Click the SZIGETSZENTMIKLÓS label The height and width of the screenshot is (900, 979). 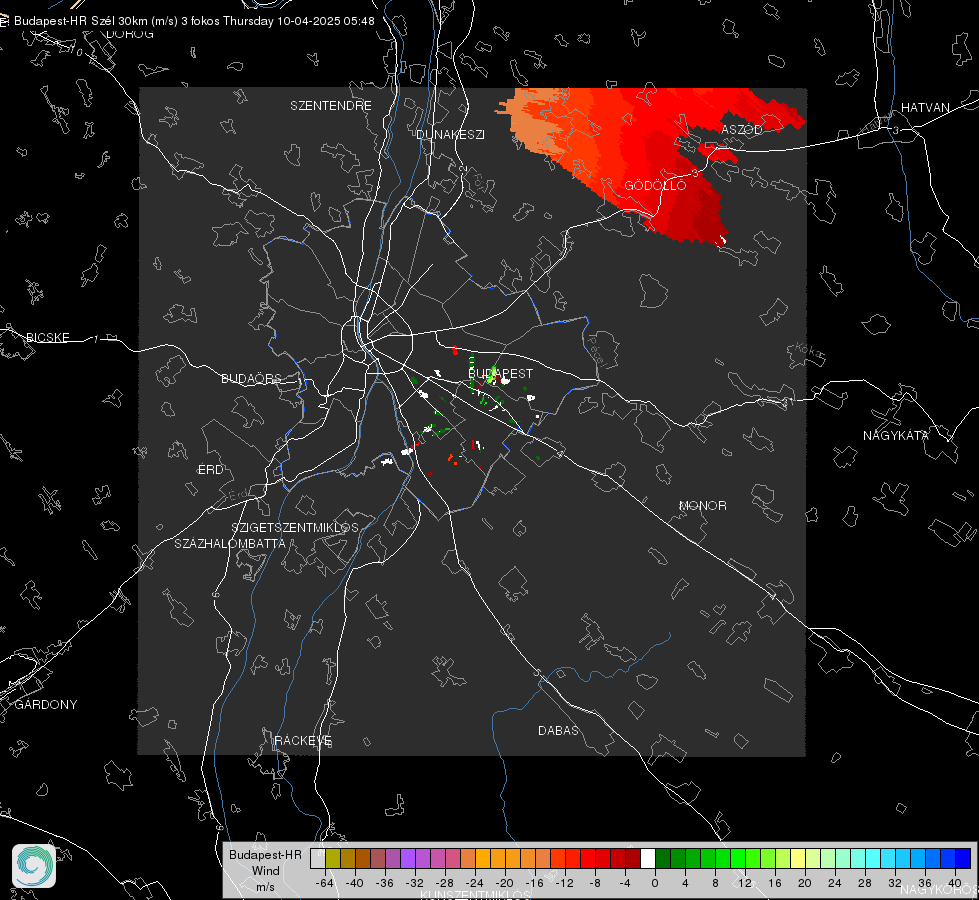(295, 528)
